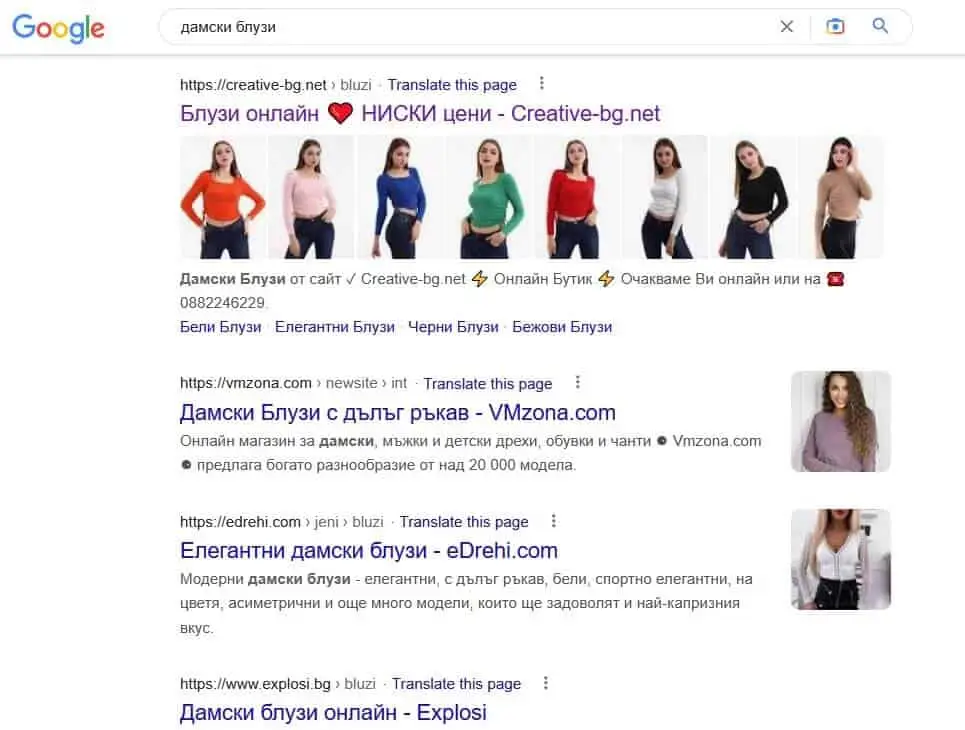Open 'Блузи онлайн НИСКИ цени - Creative-bg.net' result
Viewport: 965px width, 730px height.
pyautogui.click(x=420, y=113)
